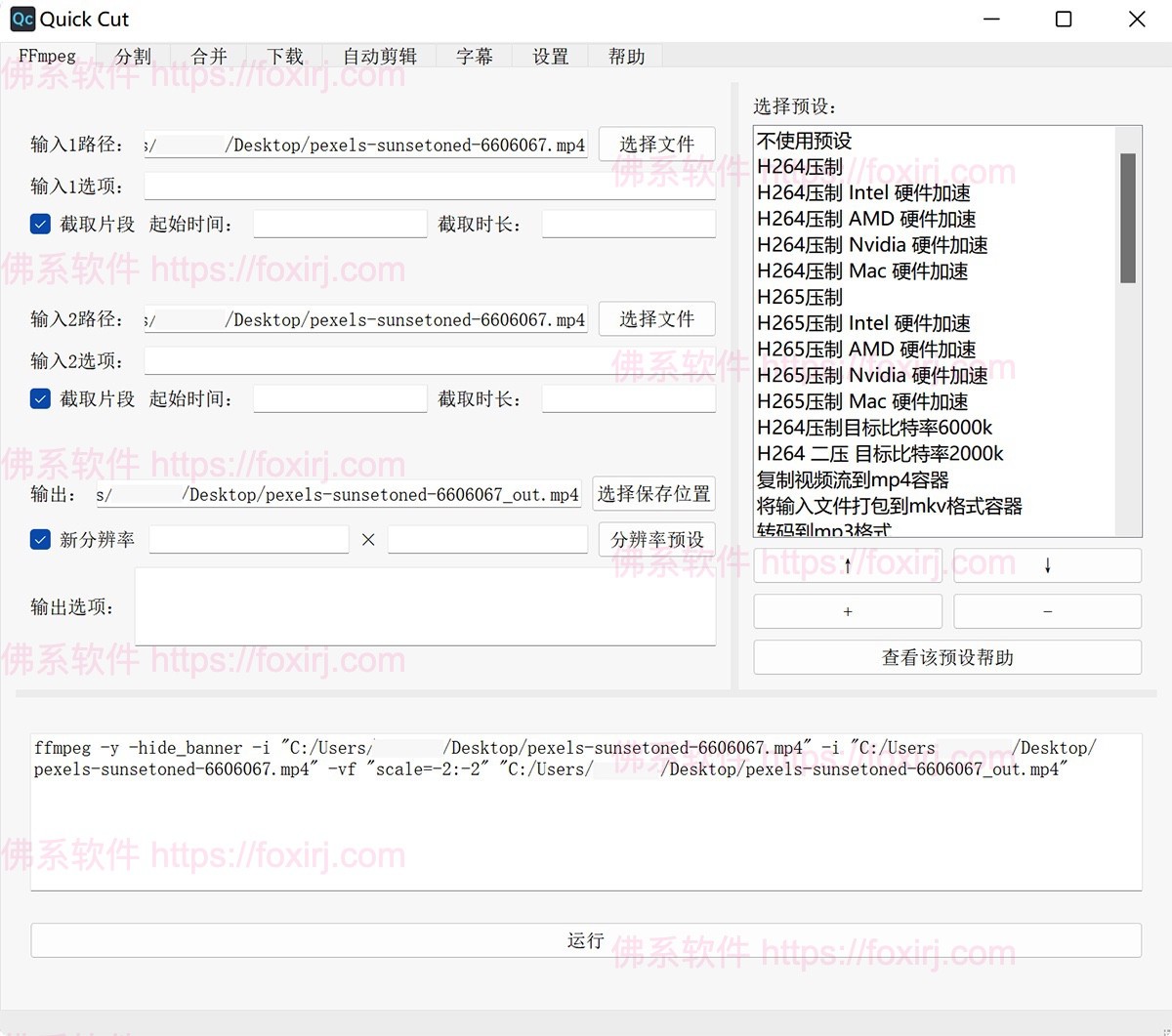Click the Quick Cut app logo icon
This screenshot has width=1172, height=1036.
[21, 19]
